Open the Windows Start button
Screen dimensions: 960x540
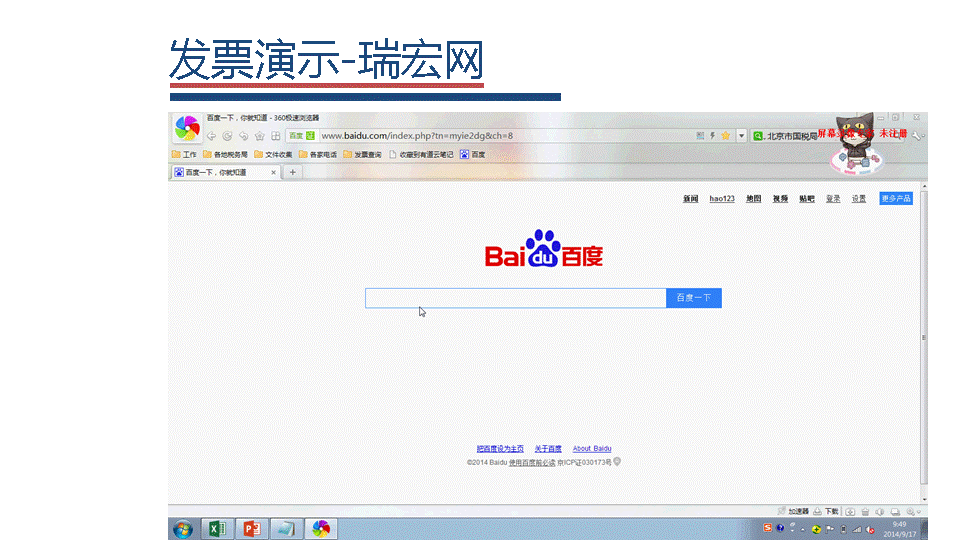coord(182,529)
